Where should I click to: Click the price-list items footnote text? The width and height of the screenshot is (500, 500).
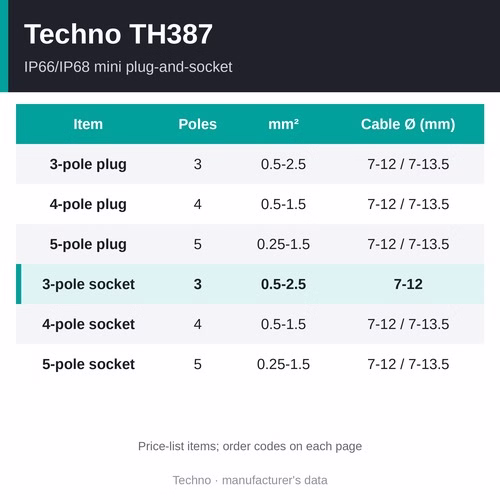click(x=250, y=446)
